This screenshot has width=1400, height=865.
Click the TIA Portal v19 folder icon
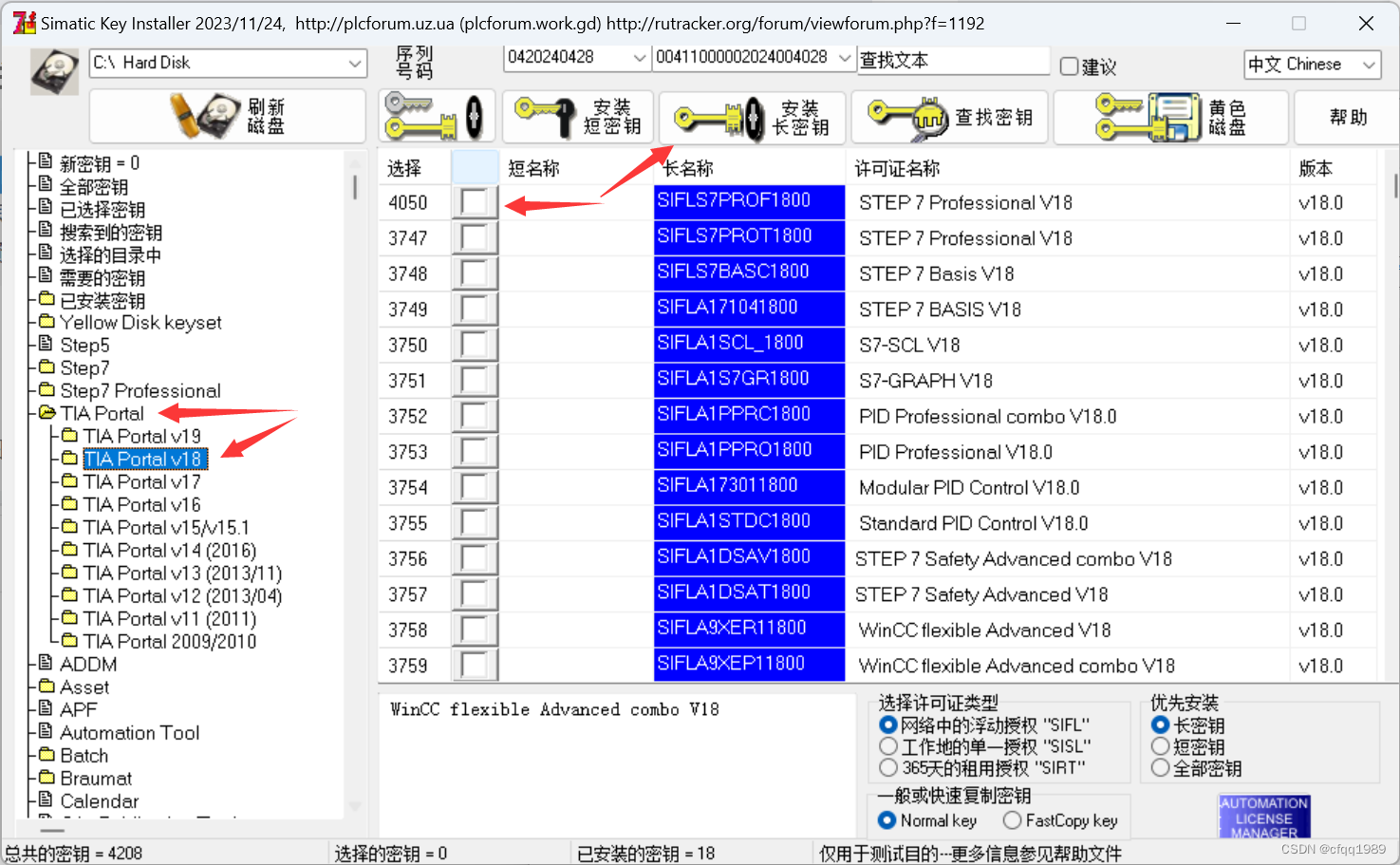click(x=70, y=436)
